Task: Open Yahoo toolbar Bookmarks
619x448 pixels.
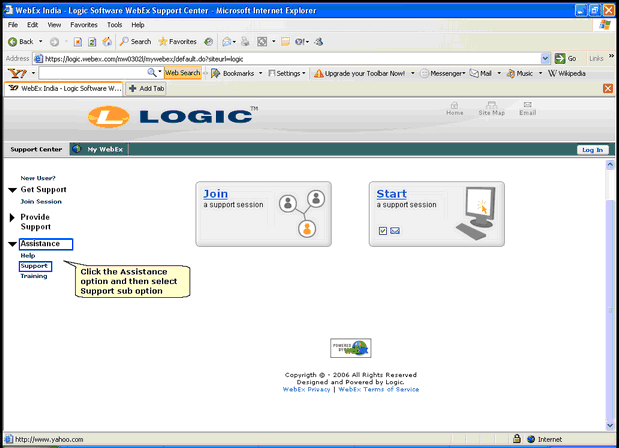Action: pyautogui.click(x=233, y=73)
